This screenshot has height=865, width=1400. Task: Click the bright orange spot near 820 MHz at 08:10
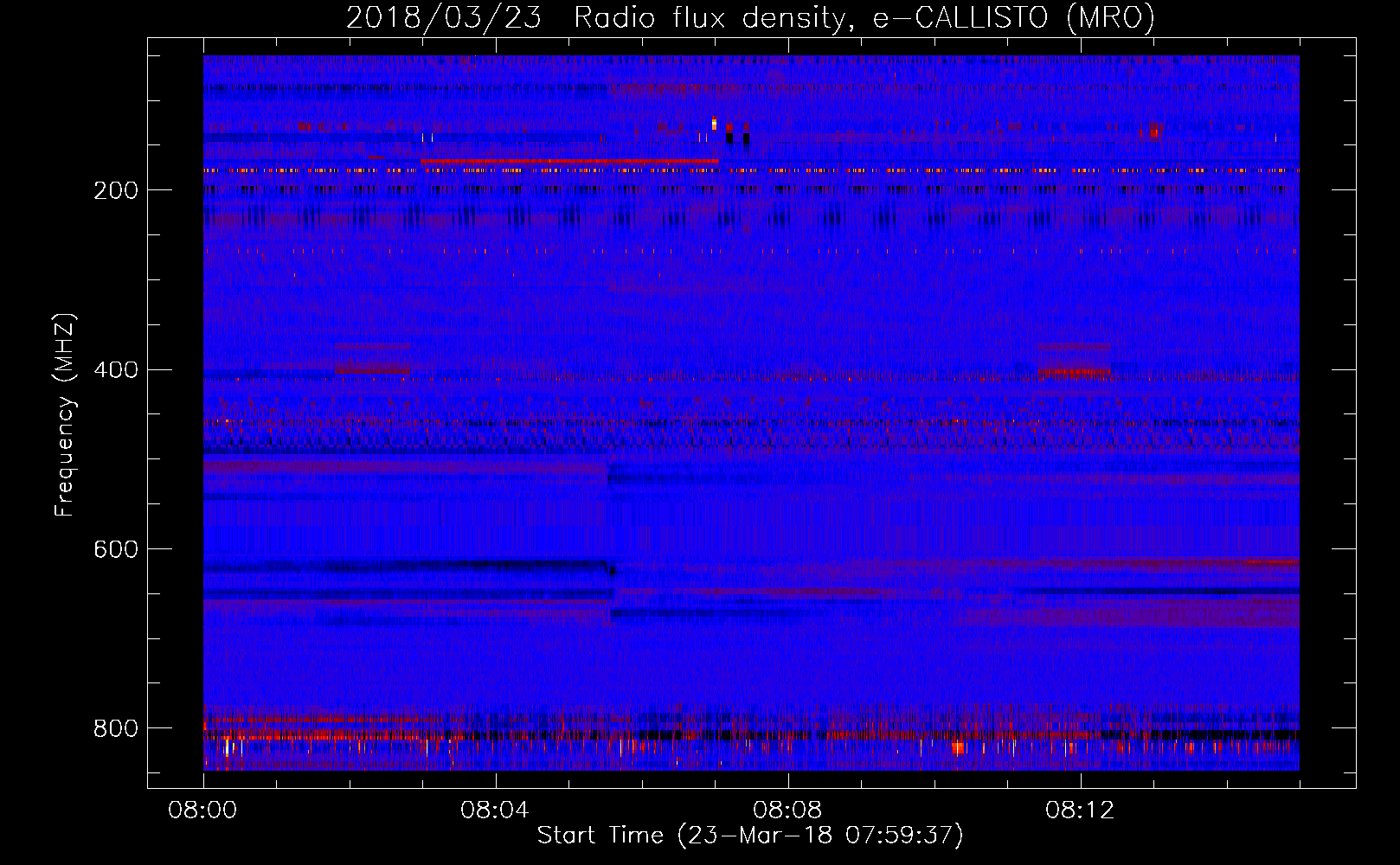(x=958, y=747)
